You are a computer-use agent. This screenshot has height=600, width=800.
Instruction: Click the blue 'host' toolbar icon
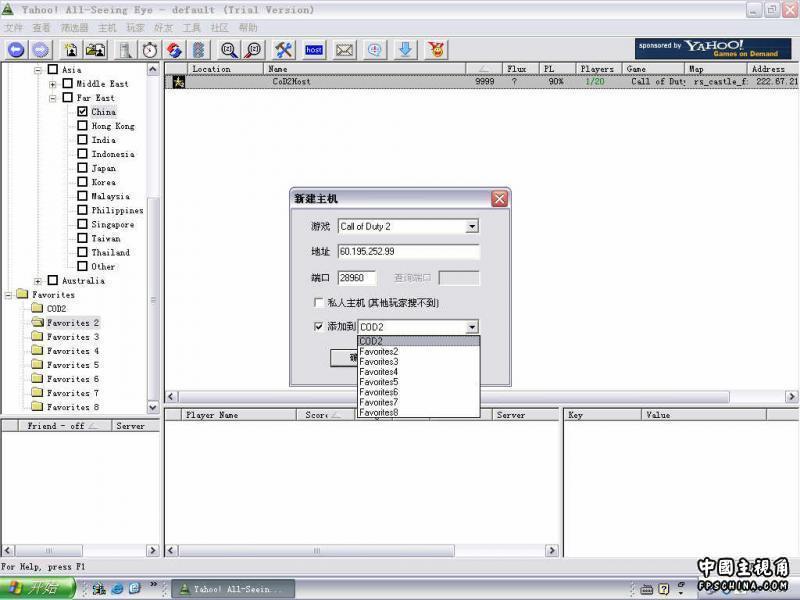click(x=314, y=49)
